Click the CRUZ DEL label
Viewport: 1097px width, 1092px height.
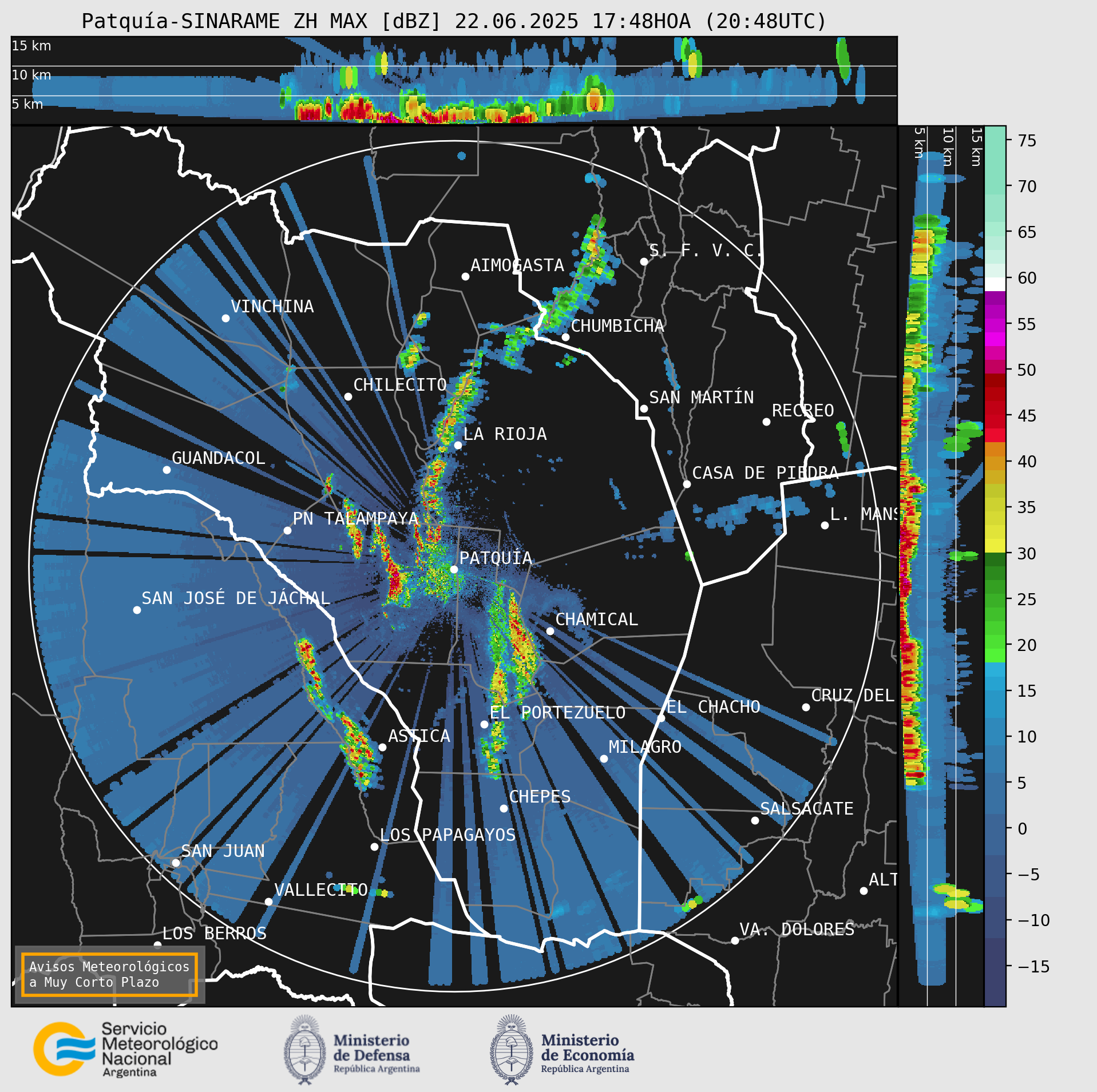point(853,696)
